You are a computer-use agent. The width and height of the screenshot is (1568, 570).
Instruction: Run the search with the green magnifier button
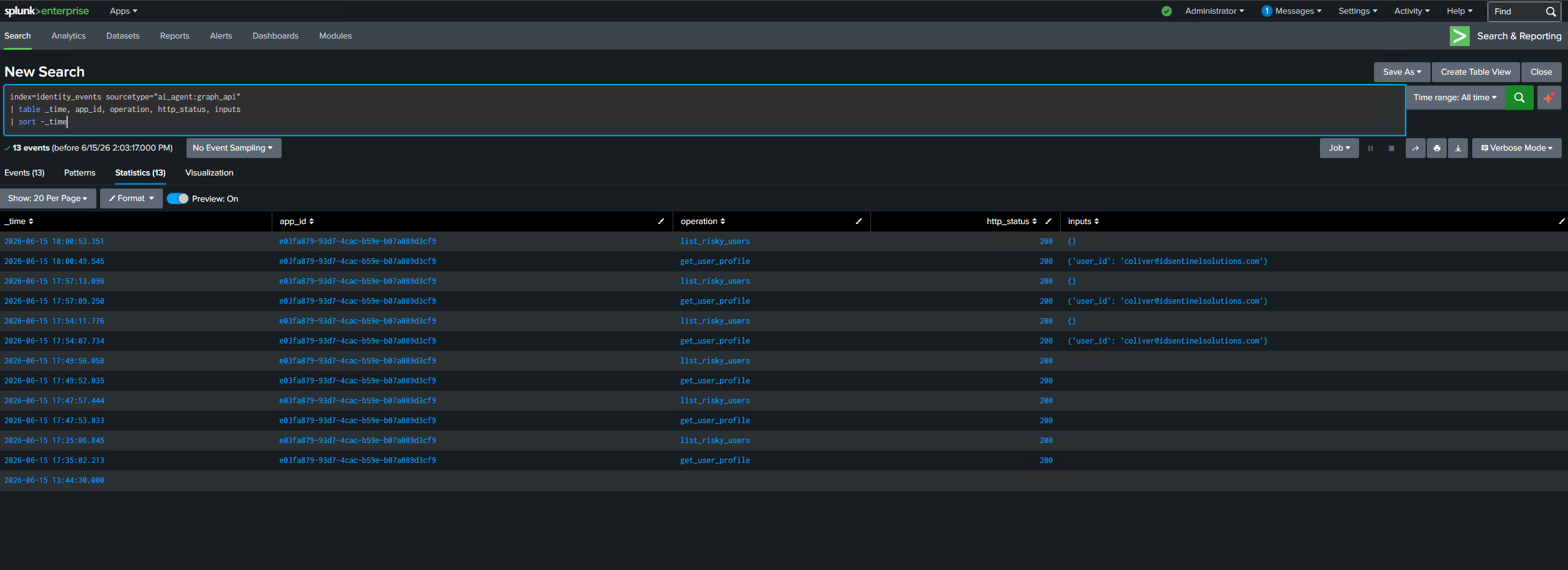[1520, 98]
